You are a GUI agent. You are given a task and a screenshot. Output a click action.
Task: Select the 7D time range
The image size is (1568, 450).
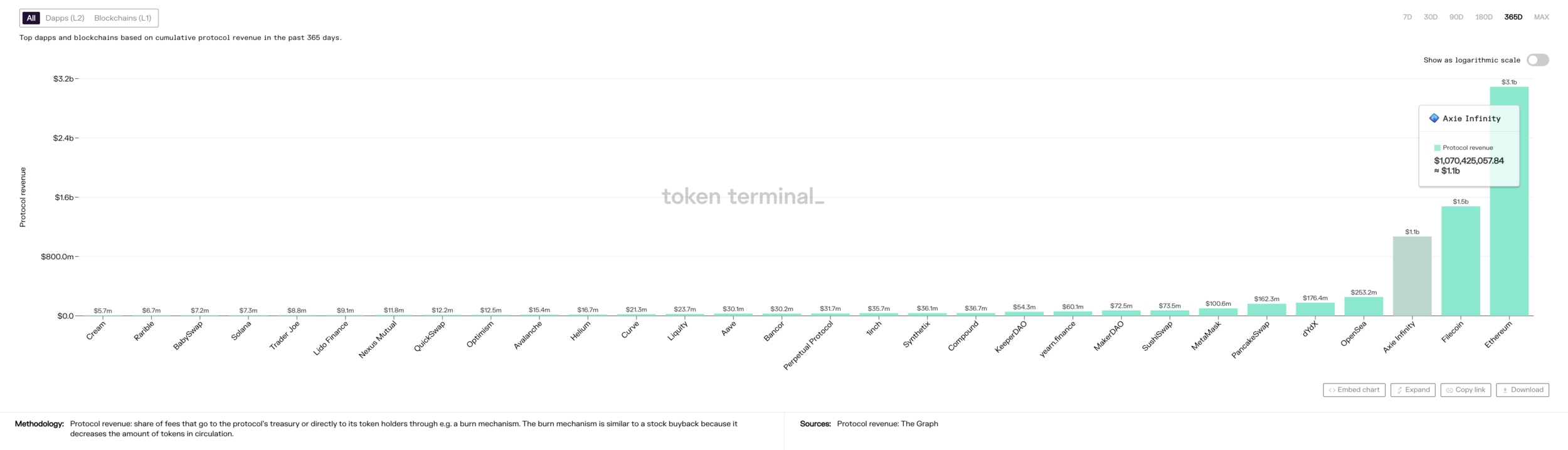tap(1407, 17)
